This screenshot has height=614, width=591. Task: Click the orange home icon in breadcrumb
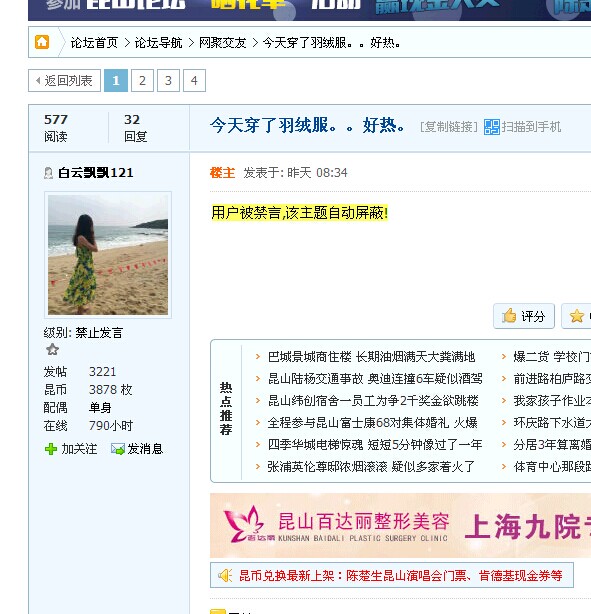pos(42,42)
